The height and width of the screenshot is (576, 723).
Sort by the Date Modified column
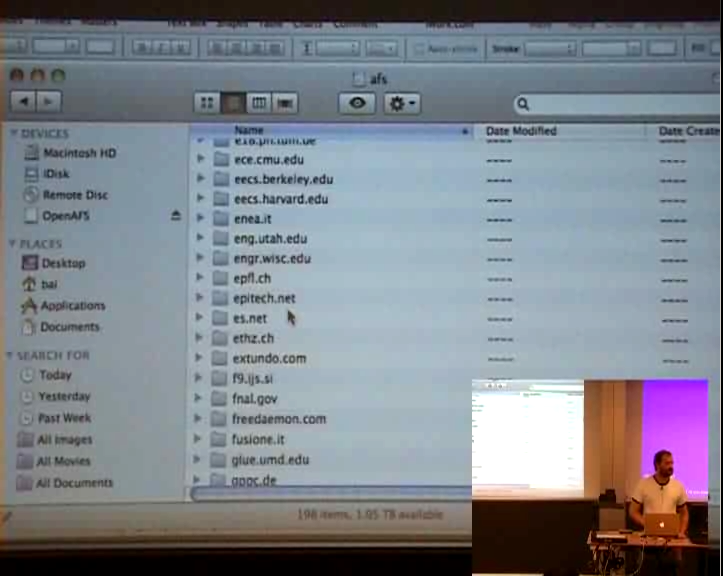click(x=559, y=131)
